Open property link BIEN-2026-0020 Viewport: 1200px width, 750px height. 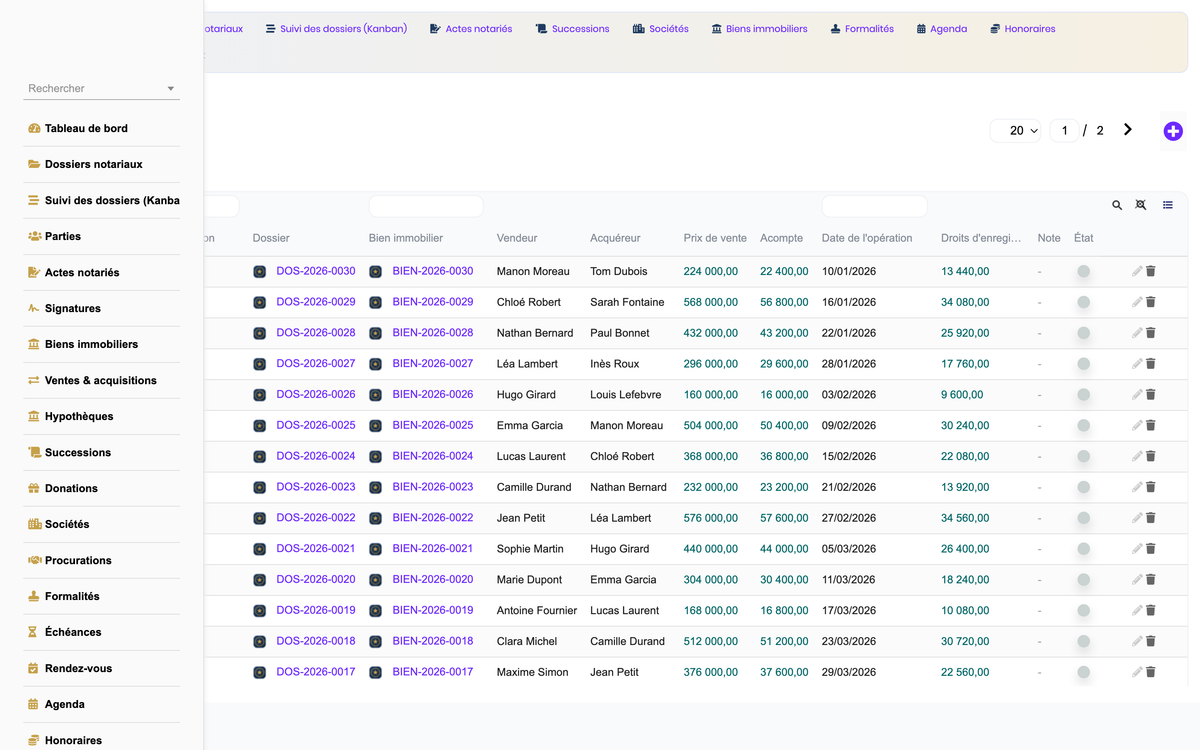[433, 579]
